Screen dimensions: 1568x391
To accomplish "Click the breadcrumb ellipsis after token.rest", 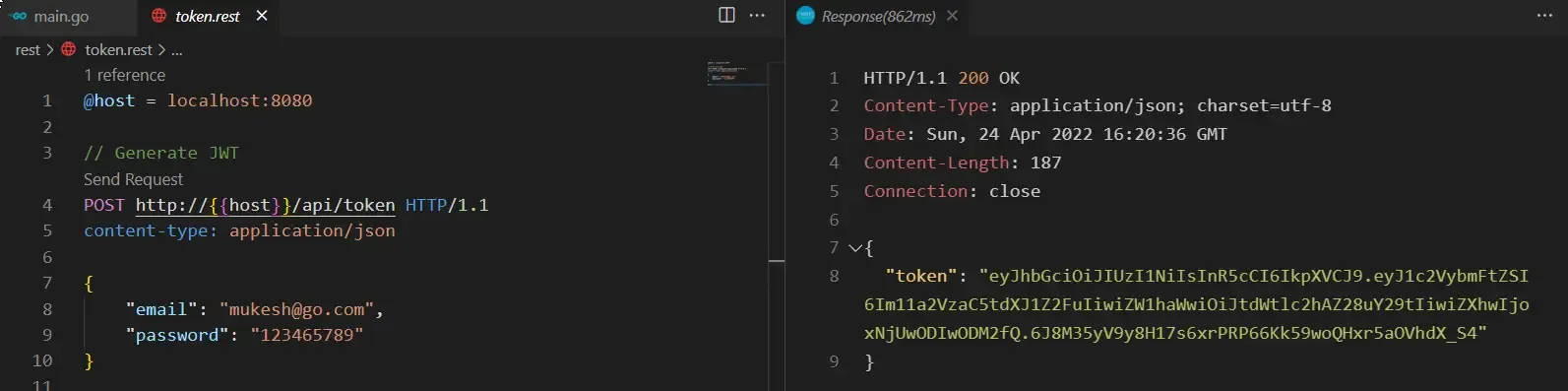I will [x=177, y=49].
